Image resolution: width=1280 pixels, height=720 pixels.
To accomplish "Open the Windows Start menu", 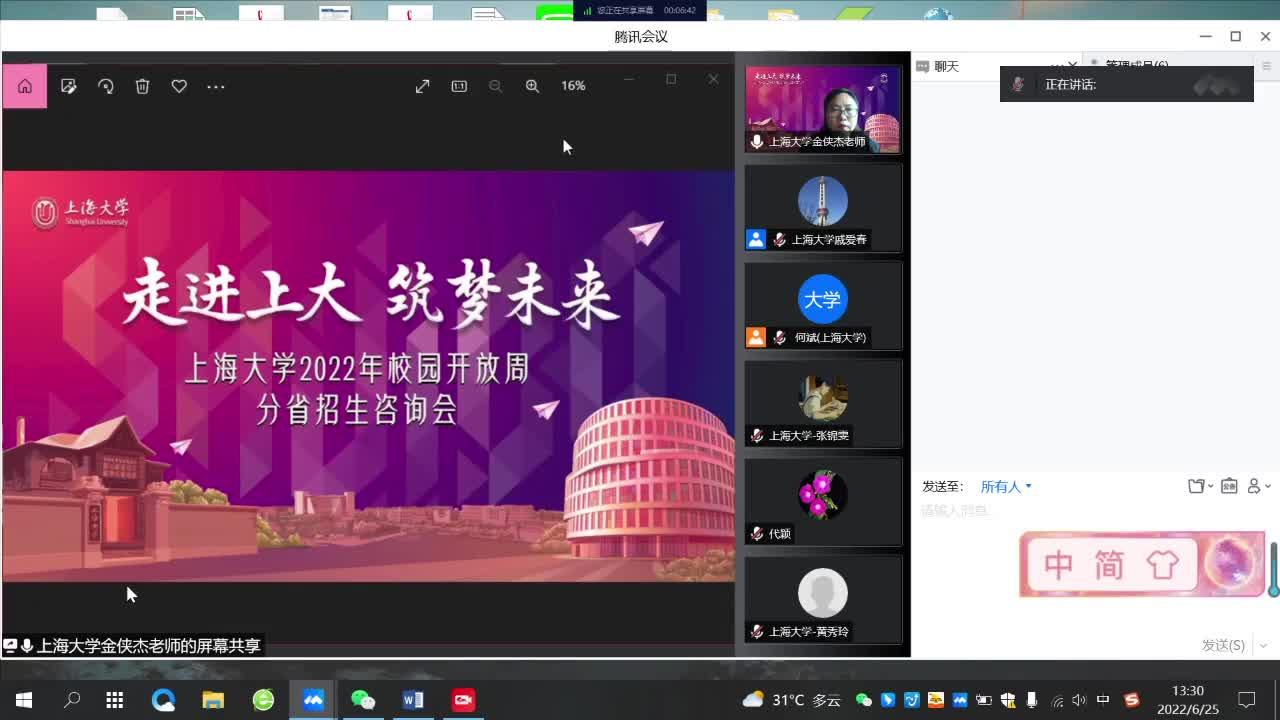I will tap(24, 700).
